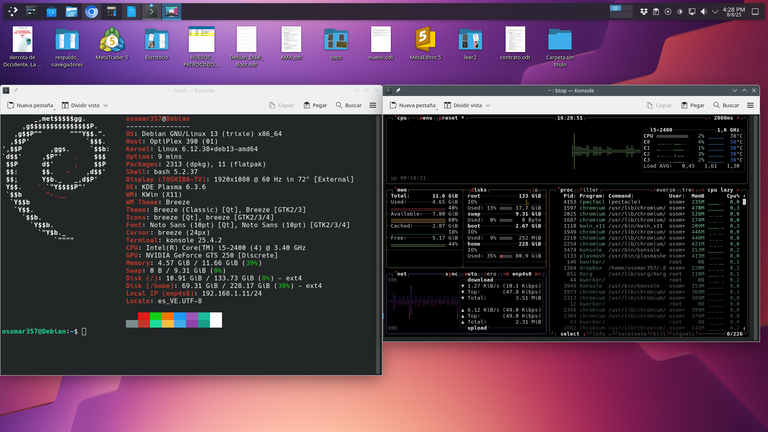Viewport: 768px width, 432px height.
Task: Open the KDE application launcher
Action: point(13,11)
